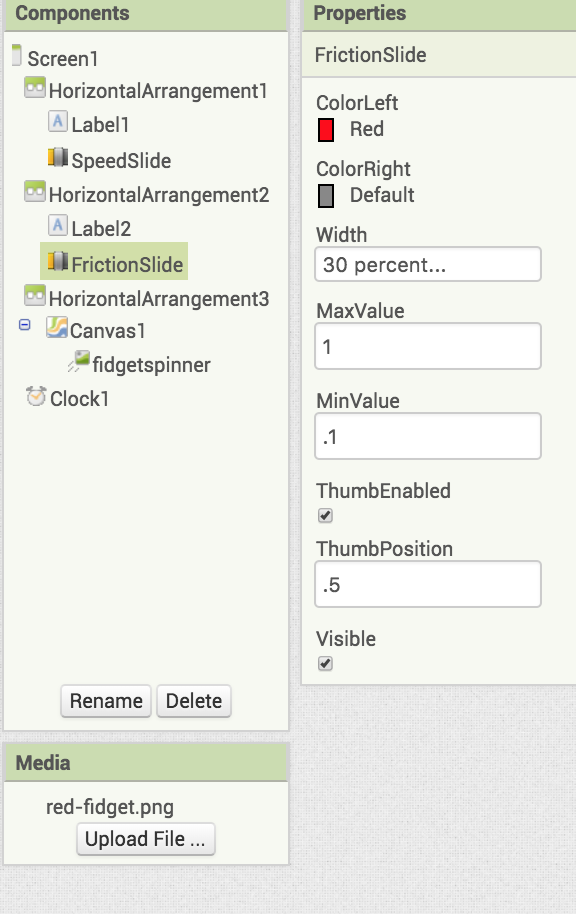Select red-fidget.png in Media

tap(110, 807)
